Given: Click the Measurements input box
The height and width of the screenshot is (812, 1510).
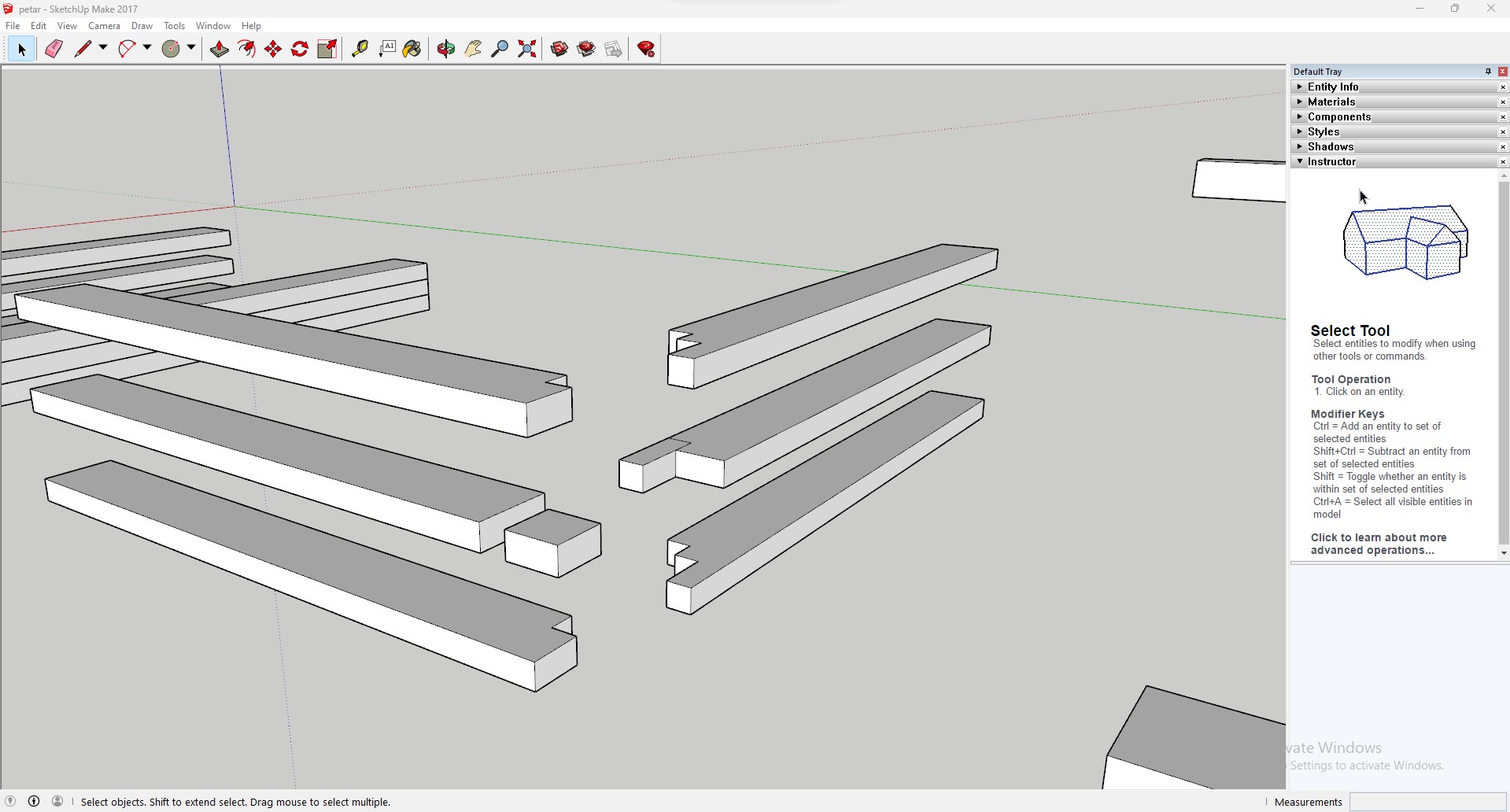Looking at the screenshot, I should pyautogui.click(x=1427, y=802).
